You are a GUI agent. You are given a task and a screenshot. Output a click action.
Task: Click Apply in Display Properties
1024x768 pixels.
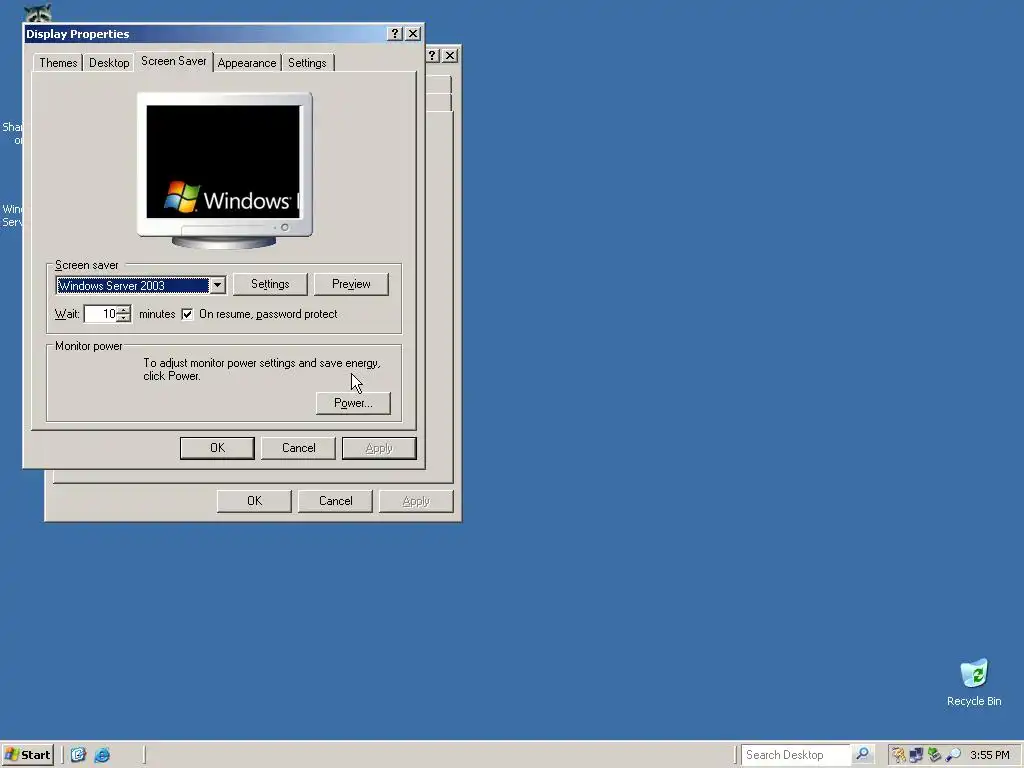tap(379, 448)
